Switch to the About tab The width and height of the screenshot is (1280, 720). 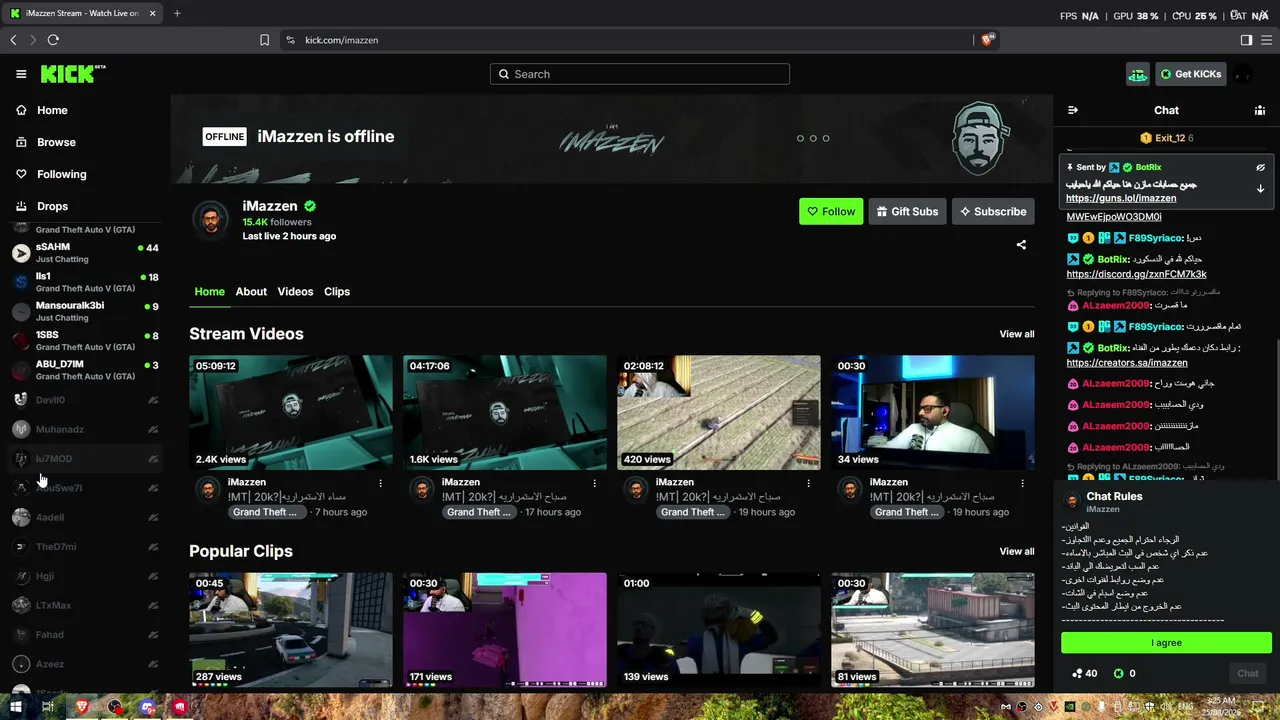(251, 292)
